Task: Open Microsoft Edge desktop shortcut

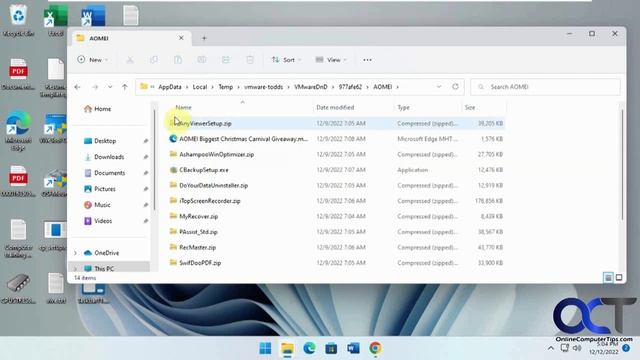Action: (x=18, y=131)
